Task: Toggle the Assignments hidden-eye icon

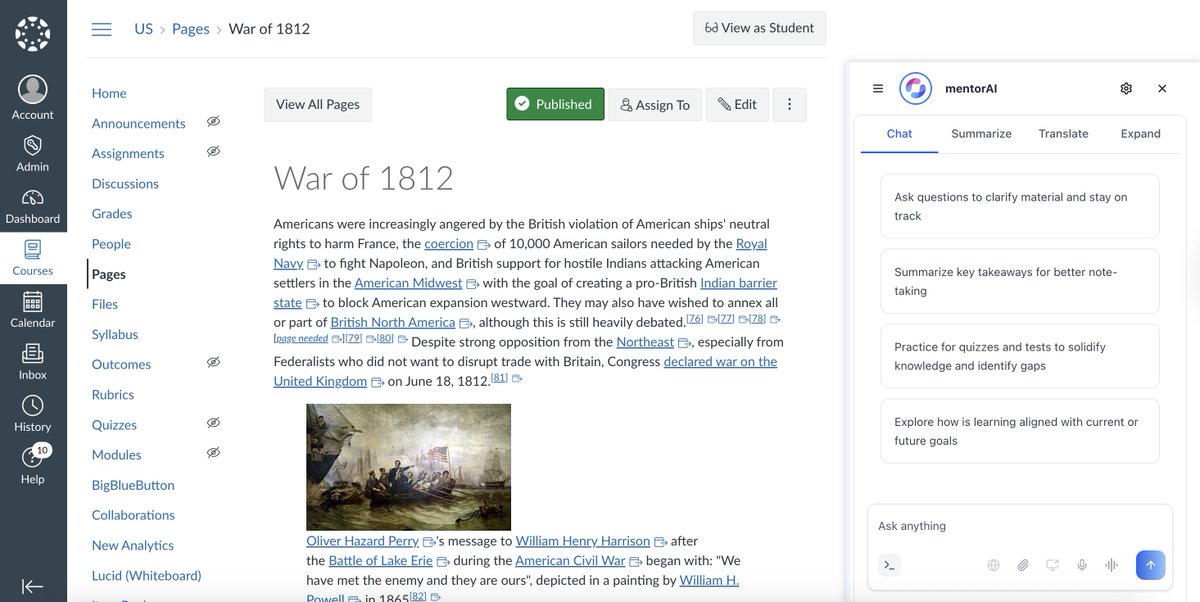Action: pyautogui.click(x=213, y=152)
